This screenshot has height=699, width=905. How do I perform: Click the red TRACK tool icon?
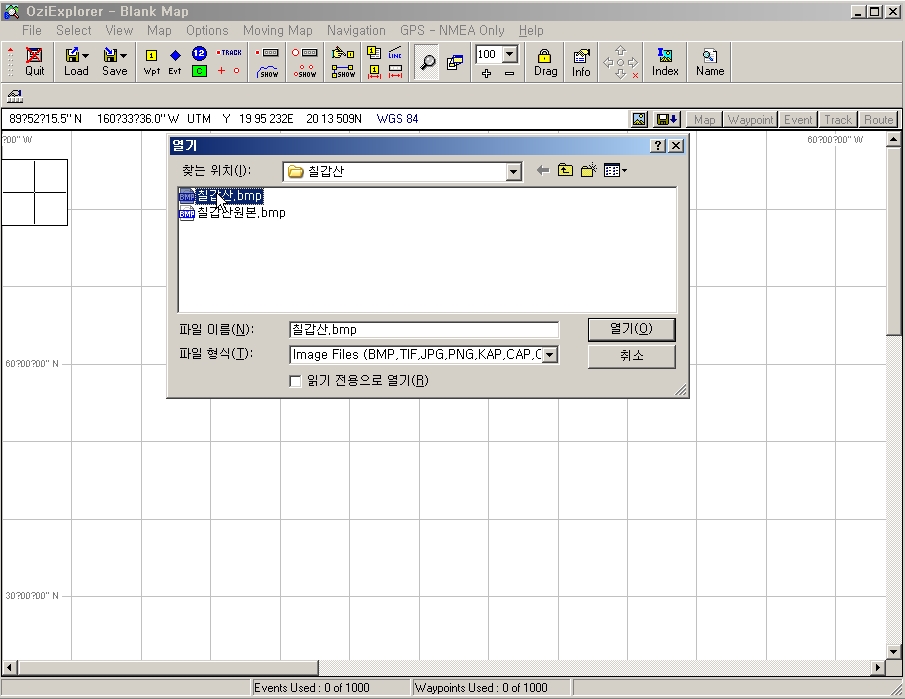pyautogui.click(x=230, y=53)
